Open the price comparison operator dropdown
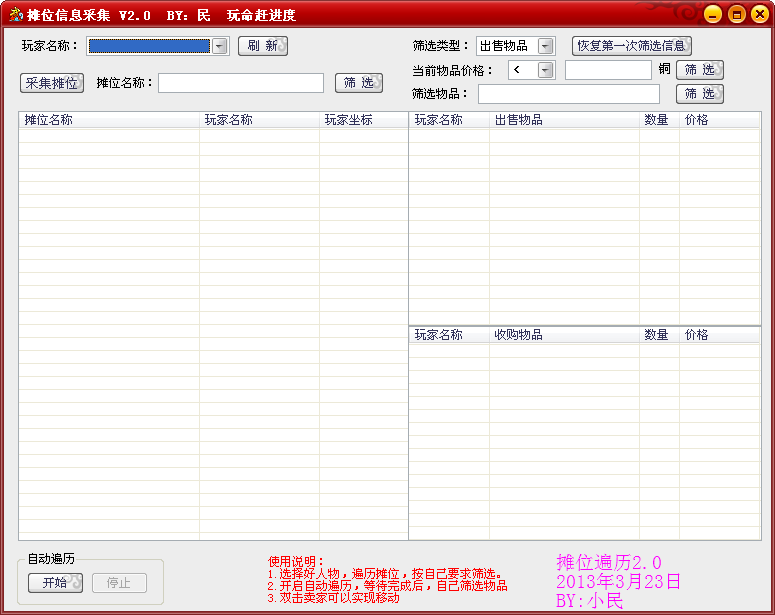The width and height of the screenshot is (775, 615). coord(545,70)
